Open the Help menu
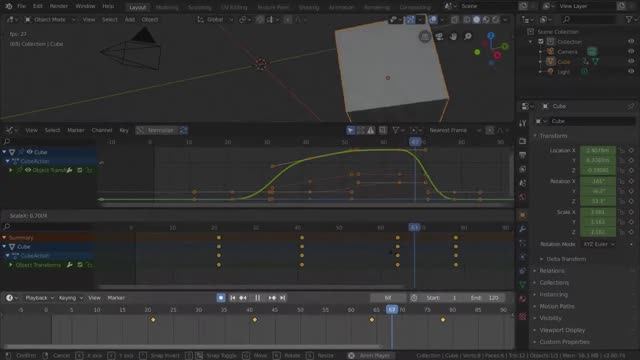This screenshot has height=360, width=640. (x=108, y=6)
